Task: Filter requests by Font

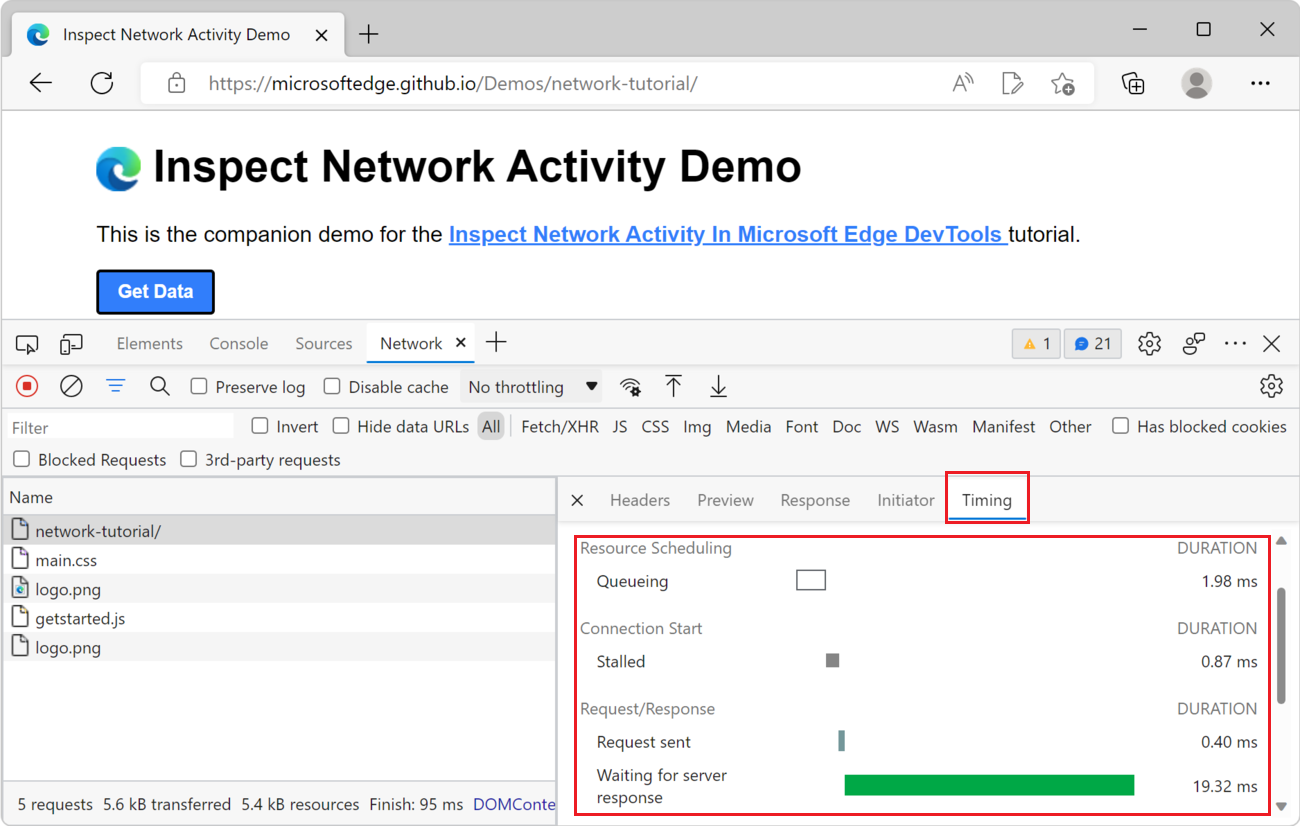Action: (802, 427)
